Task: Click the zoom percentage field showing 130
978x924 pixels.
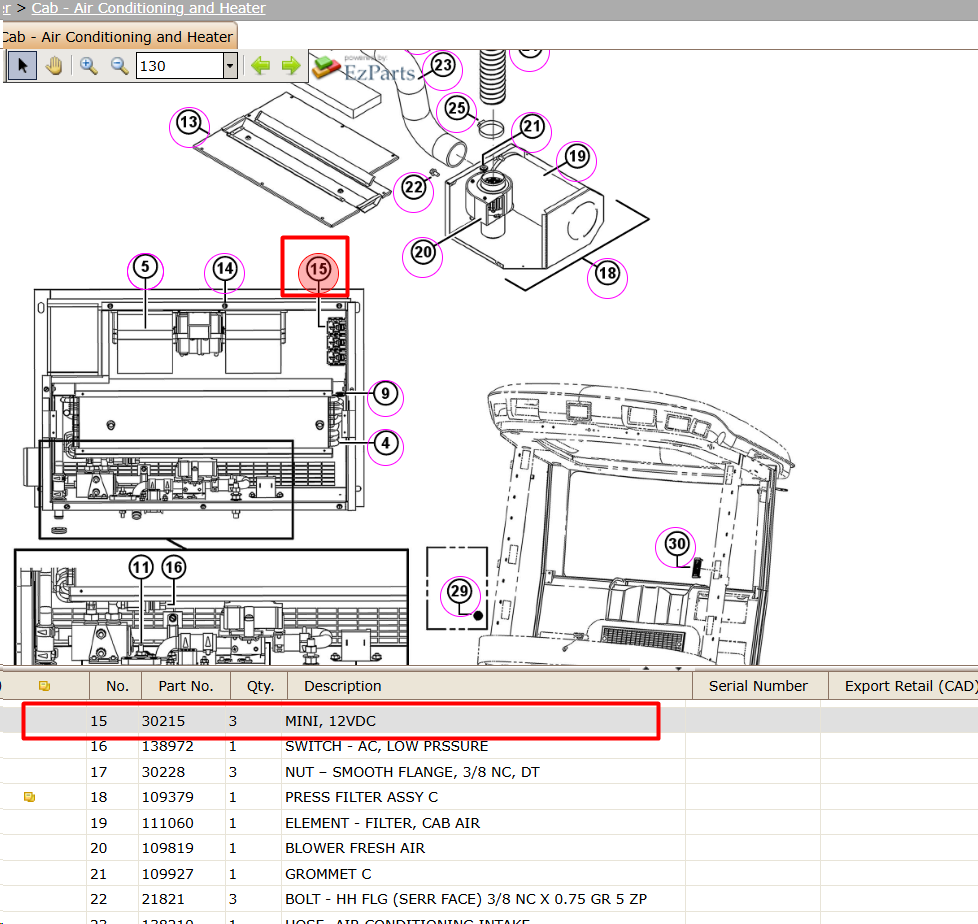Action: coord(180,66)
